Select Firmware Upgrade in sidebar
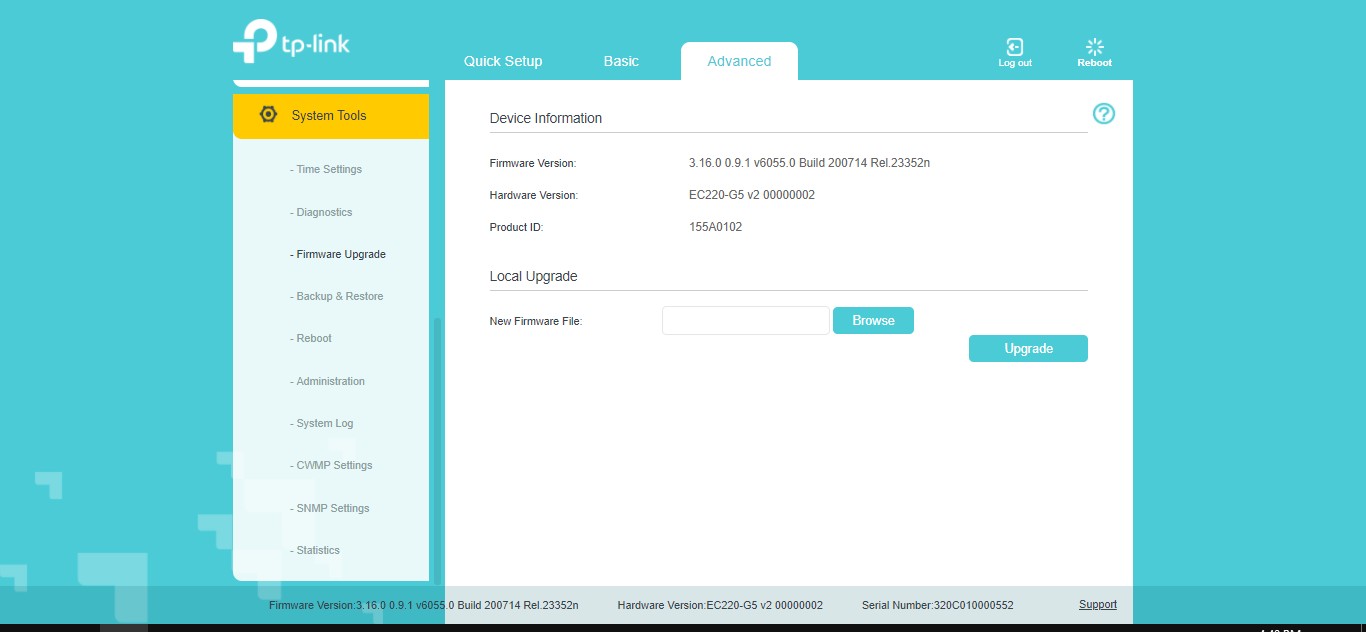Viewport: 1366px width, 632px height. coord(340,254)
